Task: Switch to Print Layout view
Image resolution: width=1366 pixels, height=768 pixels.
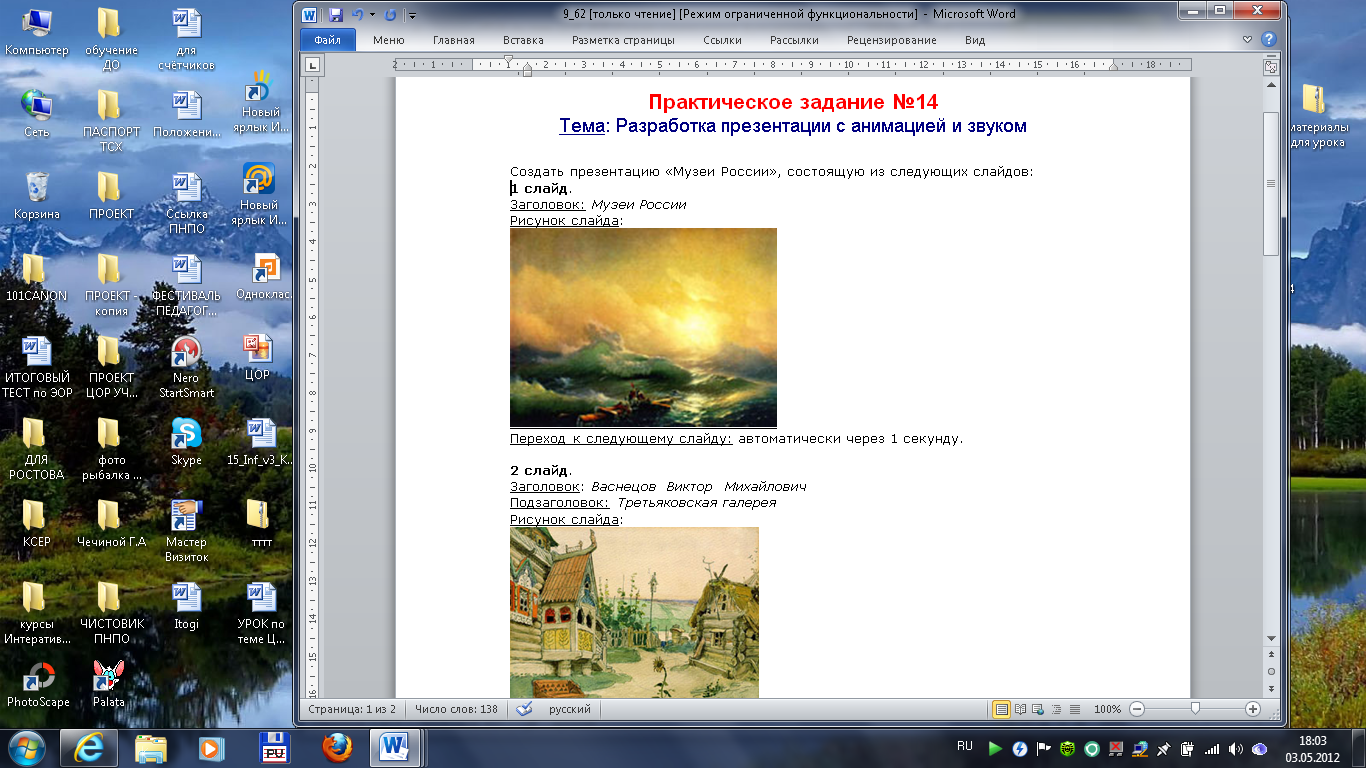Action: click(x=1001, y=709)
